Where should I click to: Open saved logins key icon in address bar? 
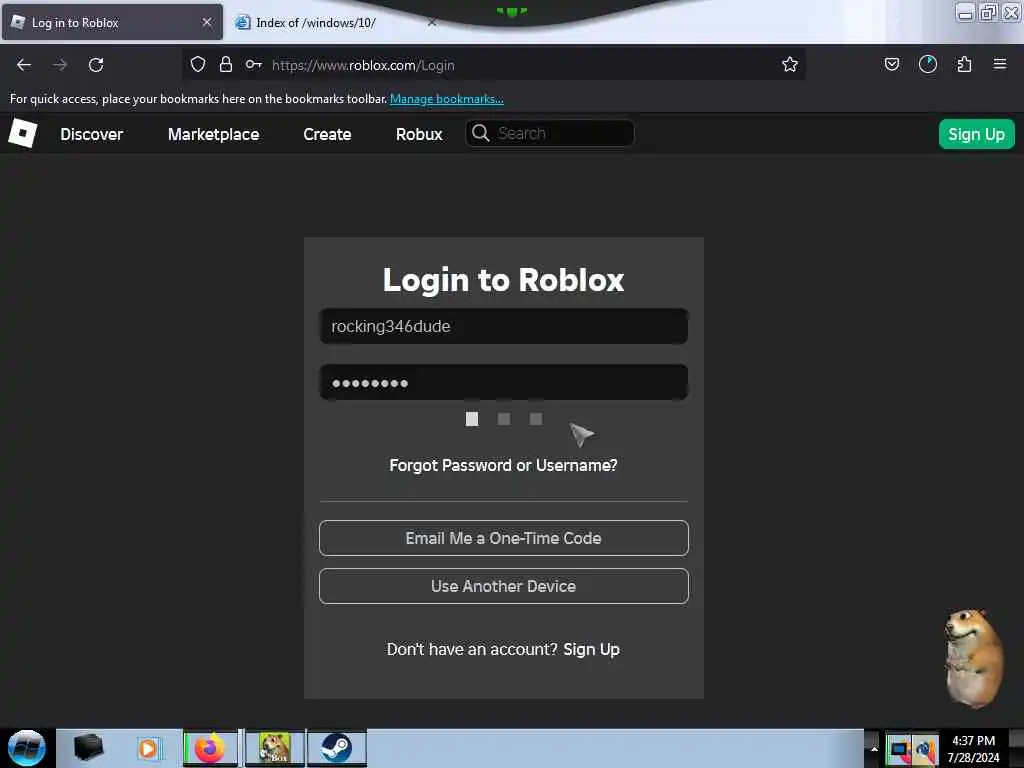point(253,64)
